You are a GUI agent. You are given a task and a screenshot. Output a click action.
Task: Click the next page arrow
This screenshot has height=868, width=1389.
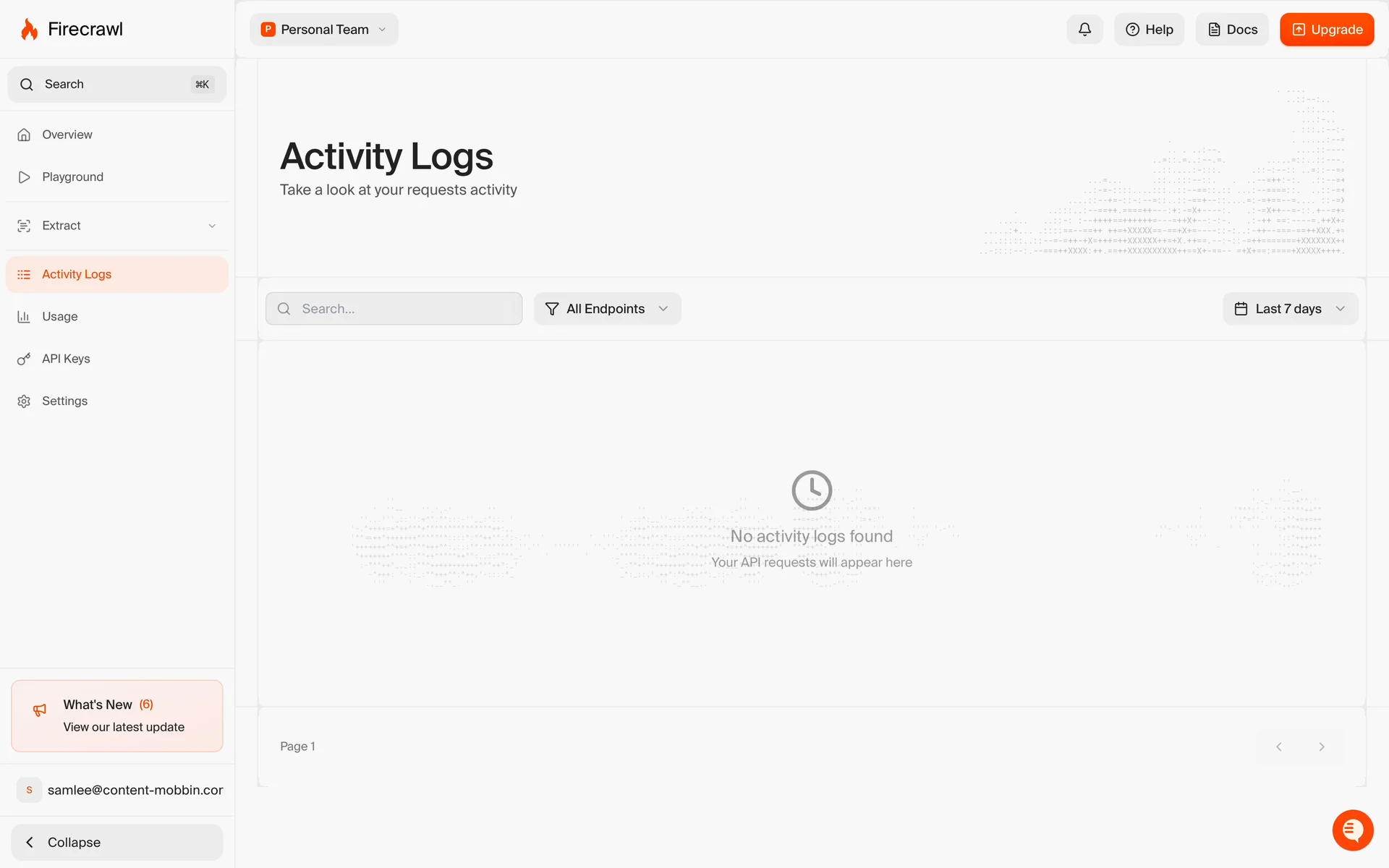(1322, 746)
